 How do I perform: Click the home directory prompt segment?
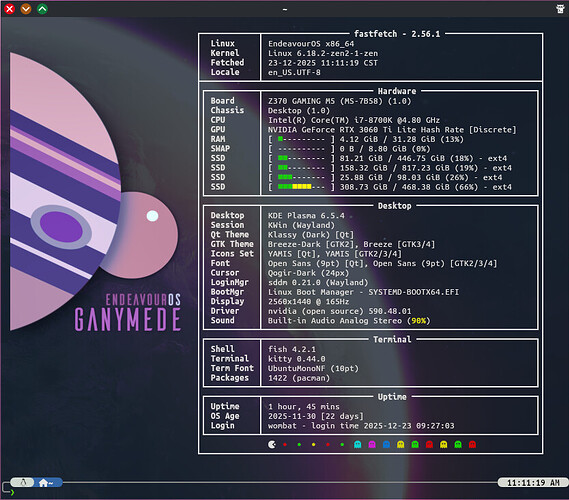[x=48, y=483]
